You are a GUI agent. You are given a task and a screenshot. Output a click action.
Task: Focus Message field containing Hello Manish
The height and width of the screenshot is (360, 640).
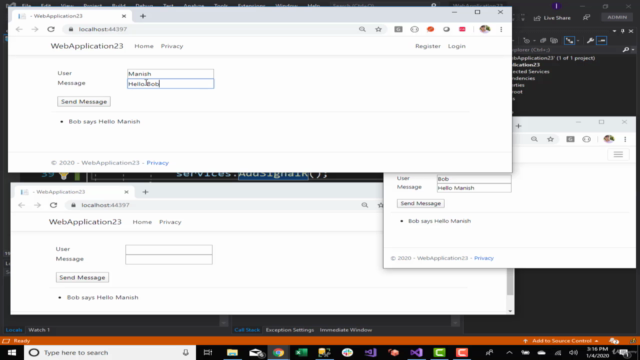474,188
